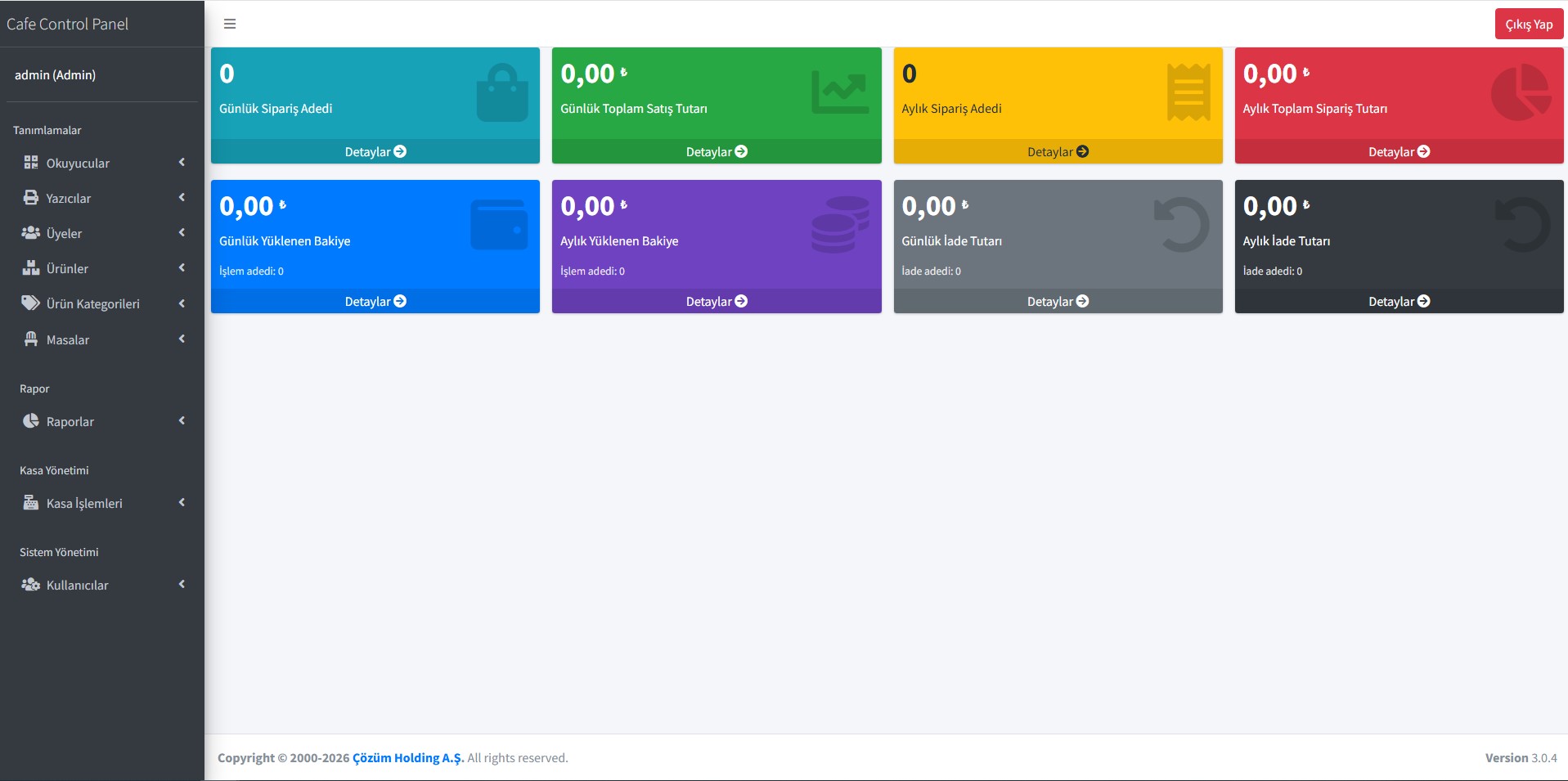
Task: Expand the Okuyucular submenu chevron
Action: click(182, 162)
